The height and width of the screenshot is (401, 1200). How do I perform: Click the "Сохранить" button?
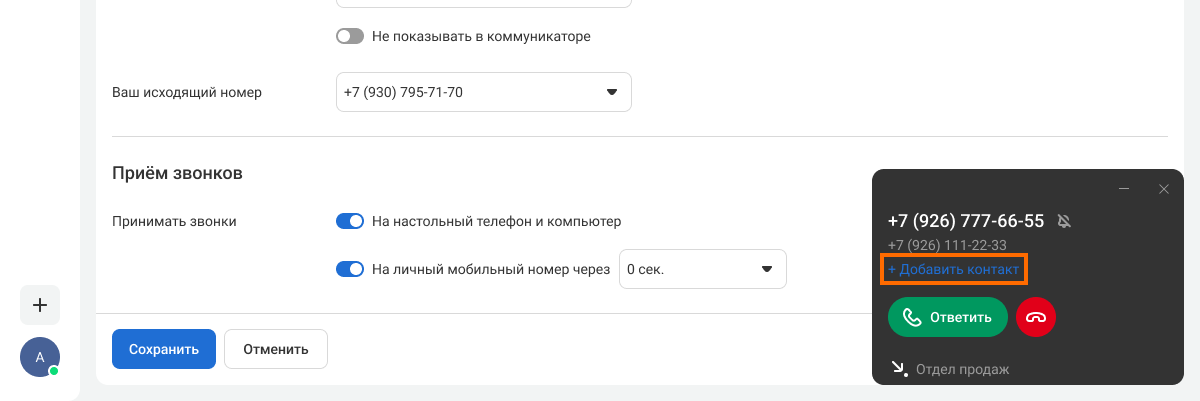[164, 349]
